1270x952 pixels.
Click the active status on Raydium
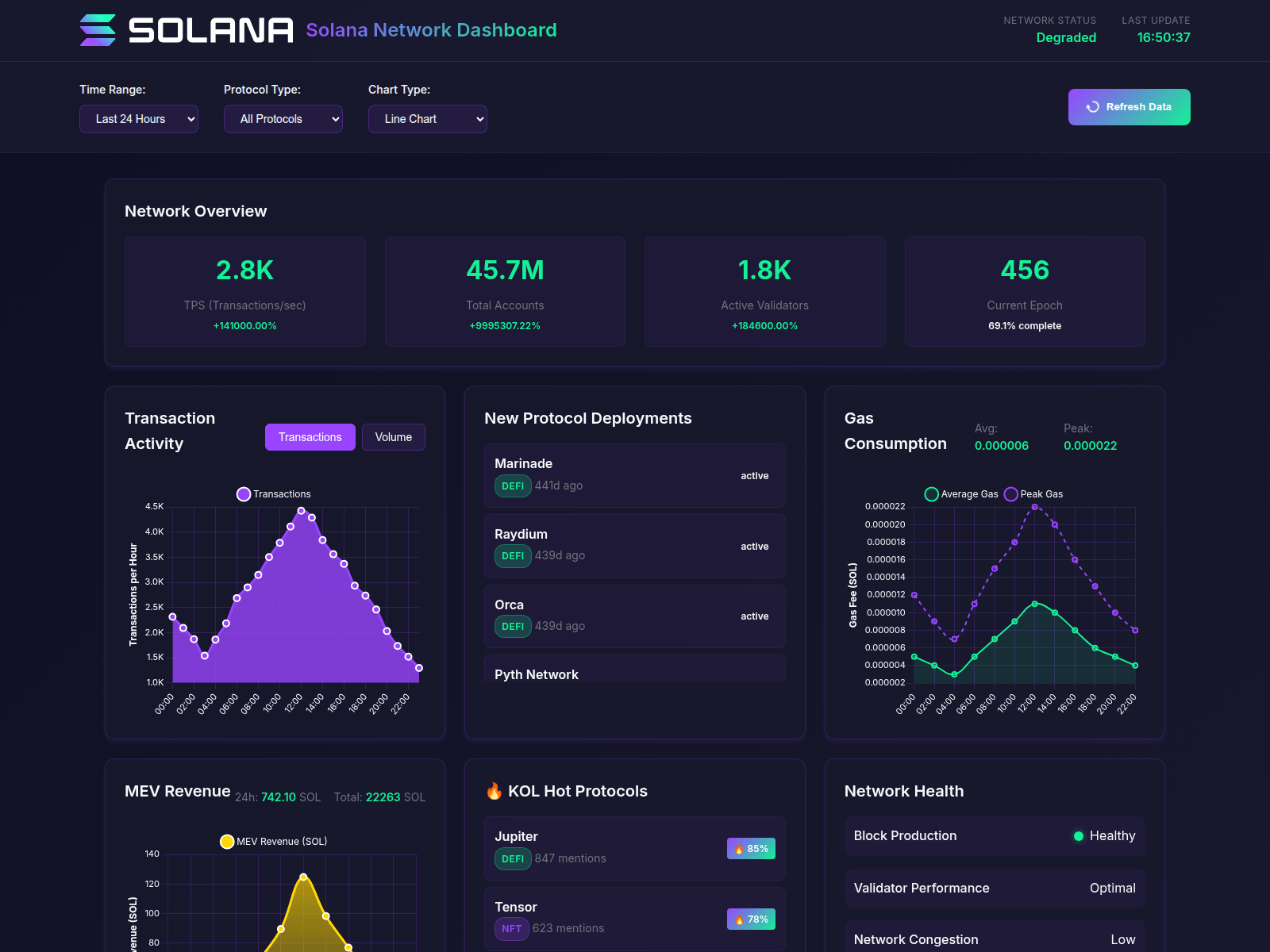pos(755,547)
